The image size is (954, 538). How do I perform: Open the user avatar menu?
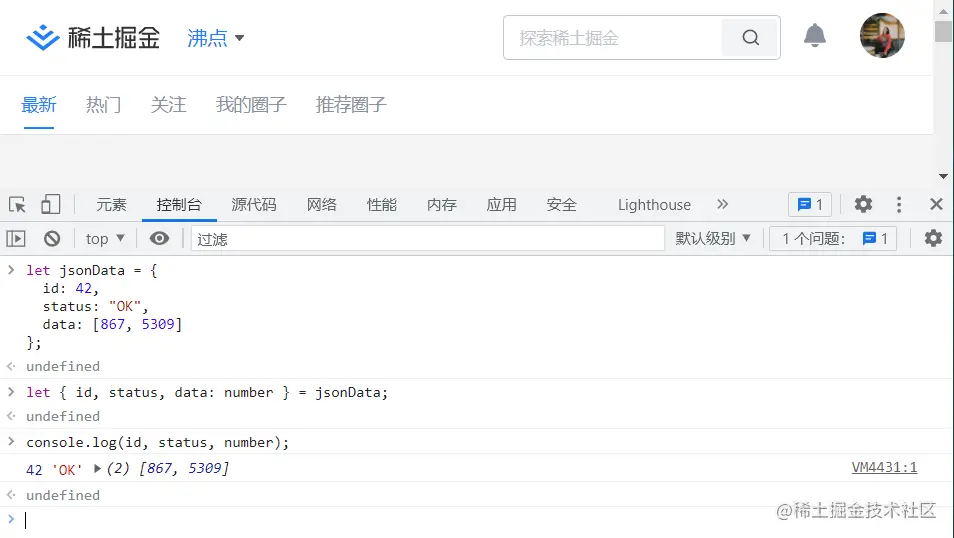pyautogui.click(x=882, y=36)
